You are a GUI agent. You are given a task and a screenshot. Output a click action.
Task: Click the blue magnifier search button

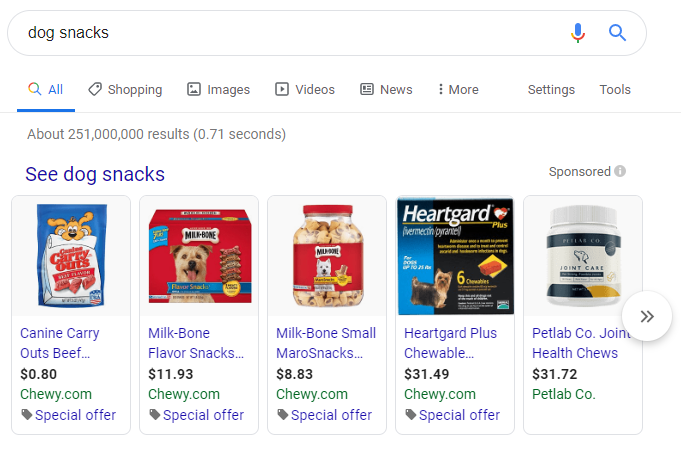click(x=617, y=33)
